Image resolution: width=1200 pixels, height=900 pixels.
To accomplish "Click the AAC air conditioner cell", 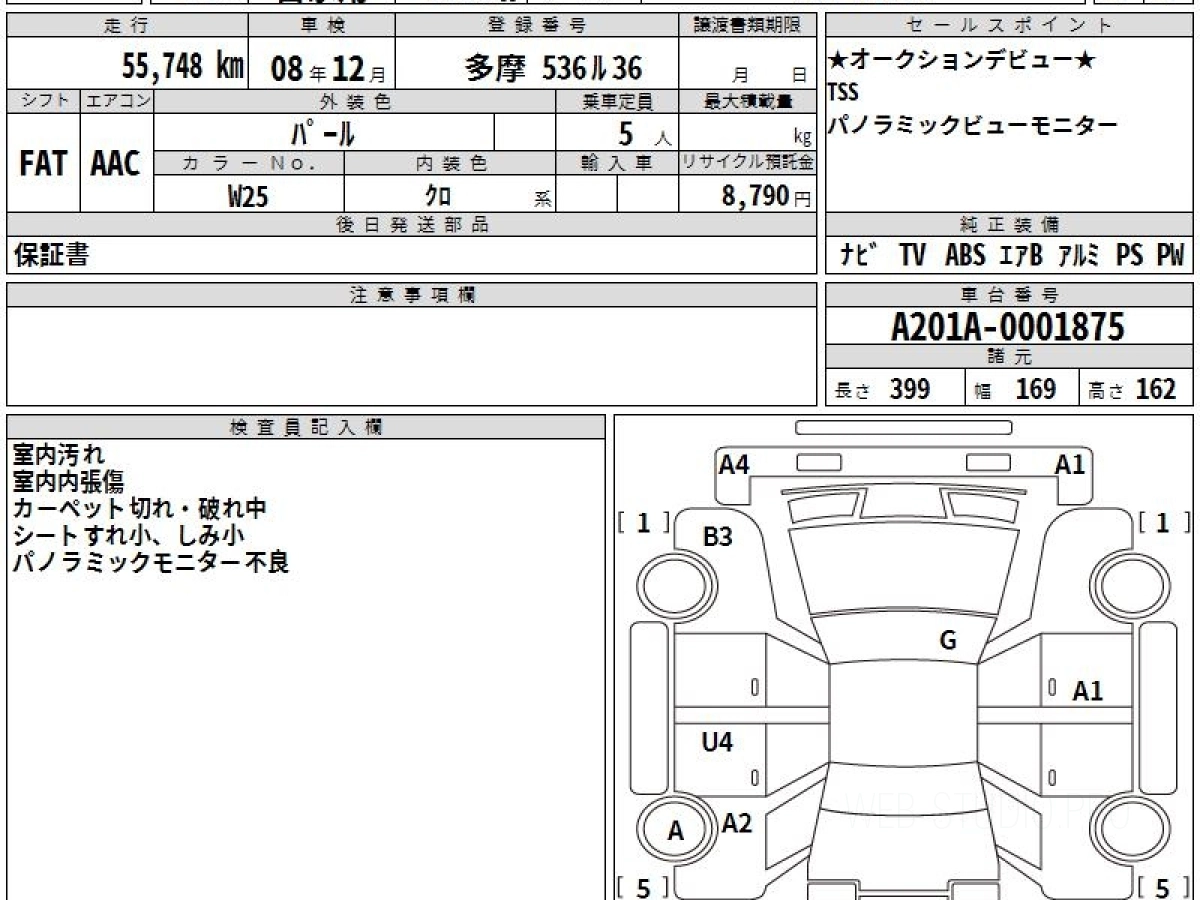I will [x=116, y=164].
